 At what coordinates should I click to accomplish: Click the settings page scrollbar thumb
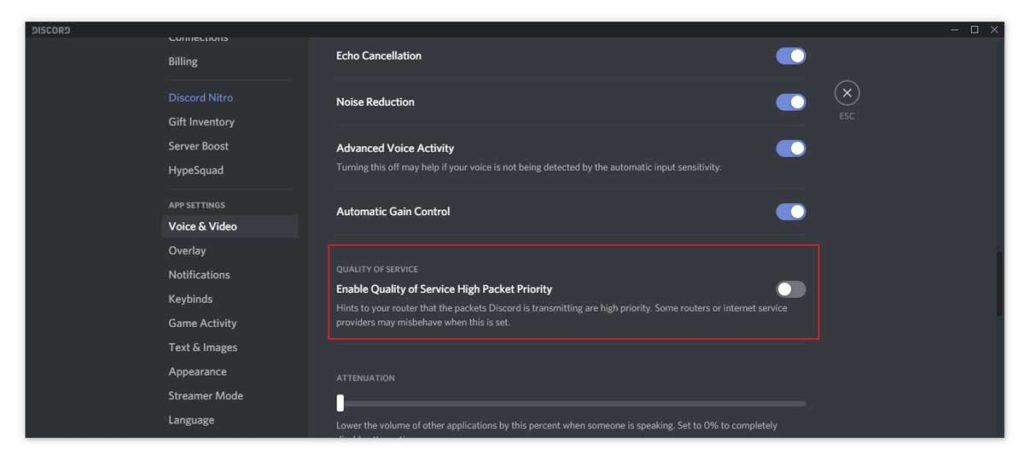[999, 284]
